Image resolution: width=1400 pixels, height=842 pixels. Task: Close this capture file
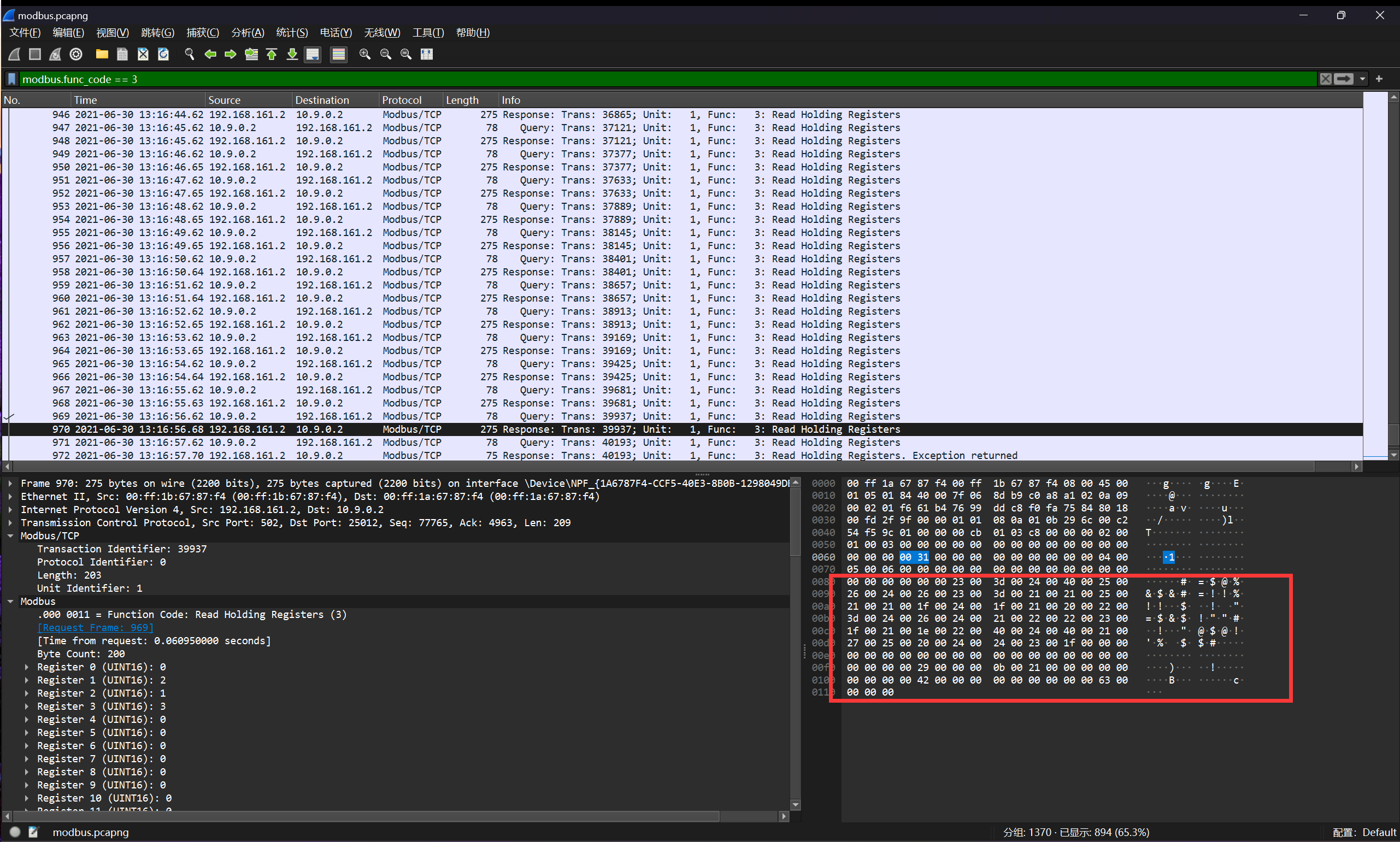(x=143, y=54)
